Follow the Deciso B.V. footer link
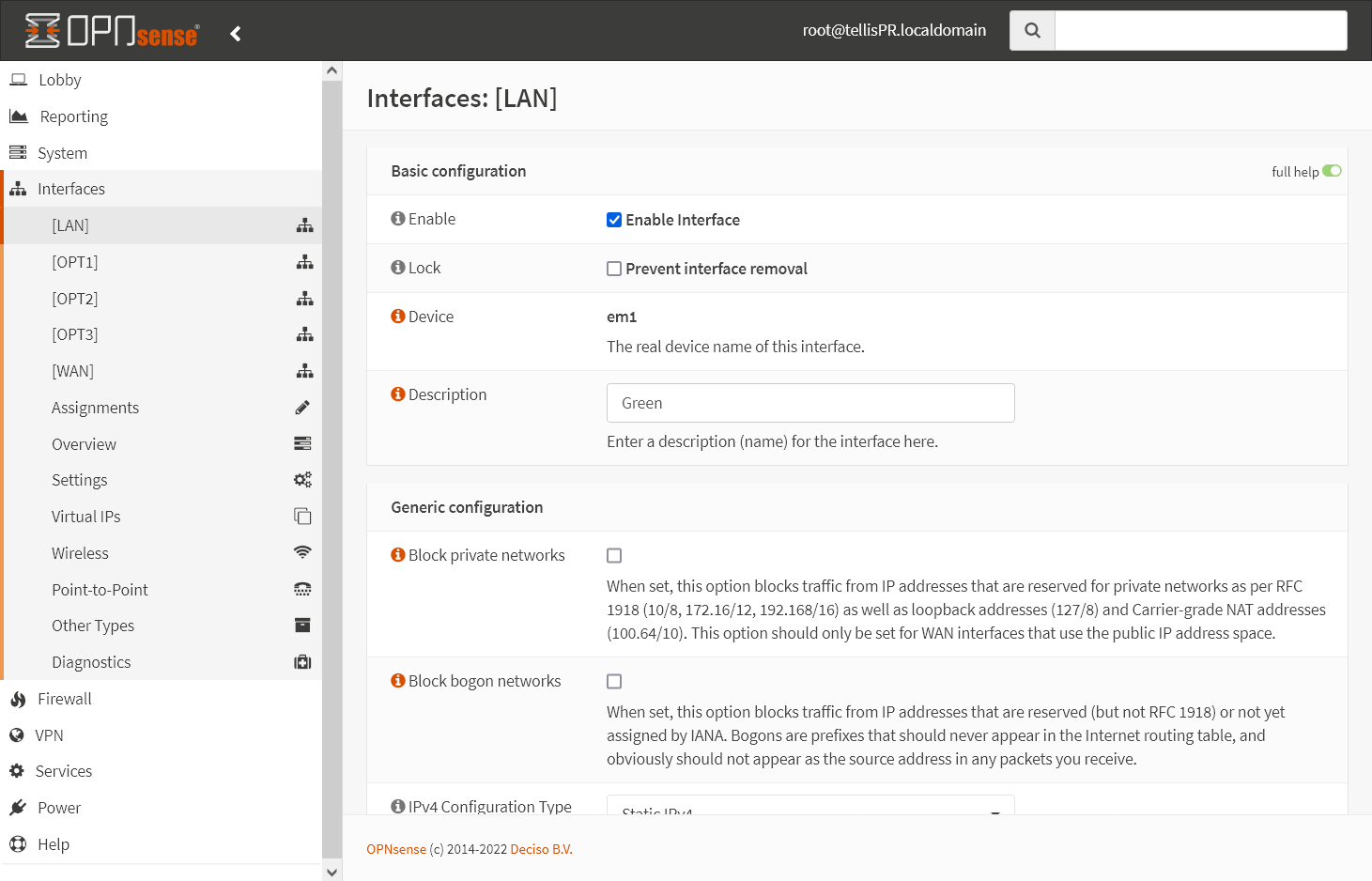 tap(541, 848)
